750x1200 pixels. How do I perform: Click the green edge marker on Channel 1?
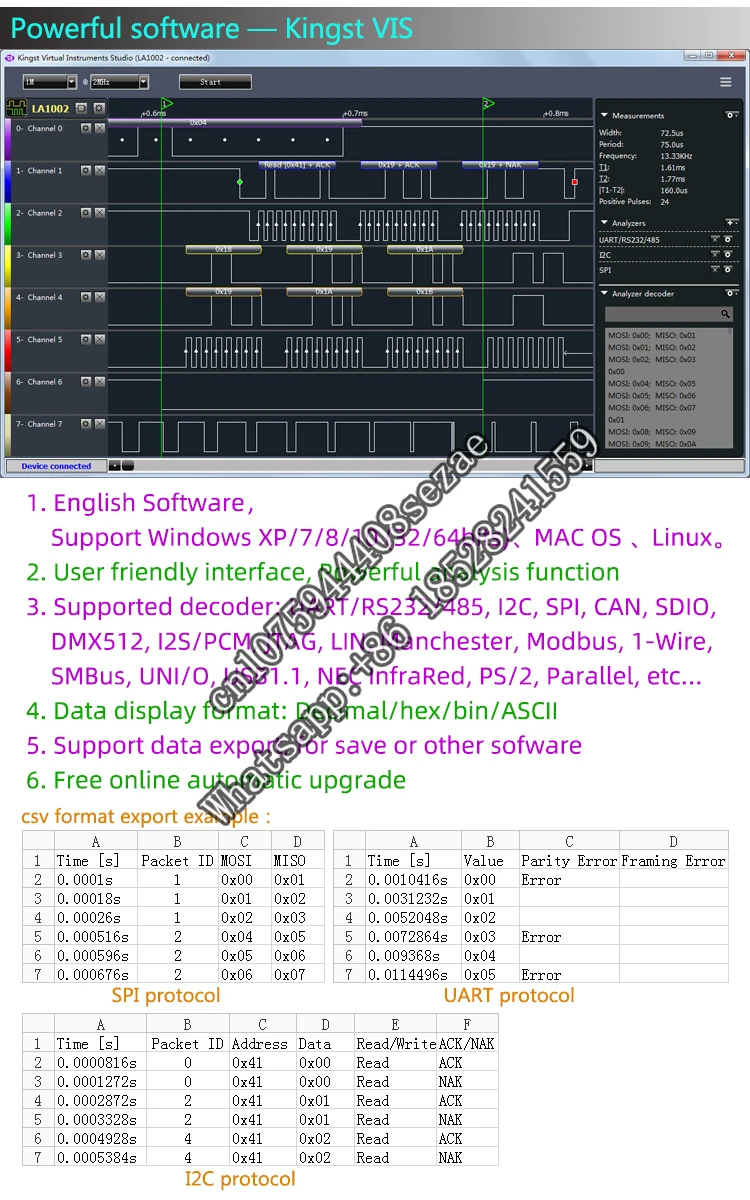click(x=240, y=182)
